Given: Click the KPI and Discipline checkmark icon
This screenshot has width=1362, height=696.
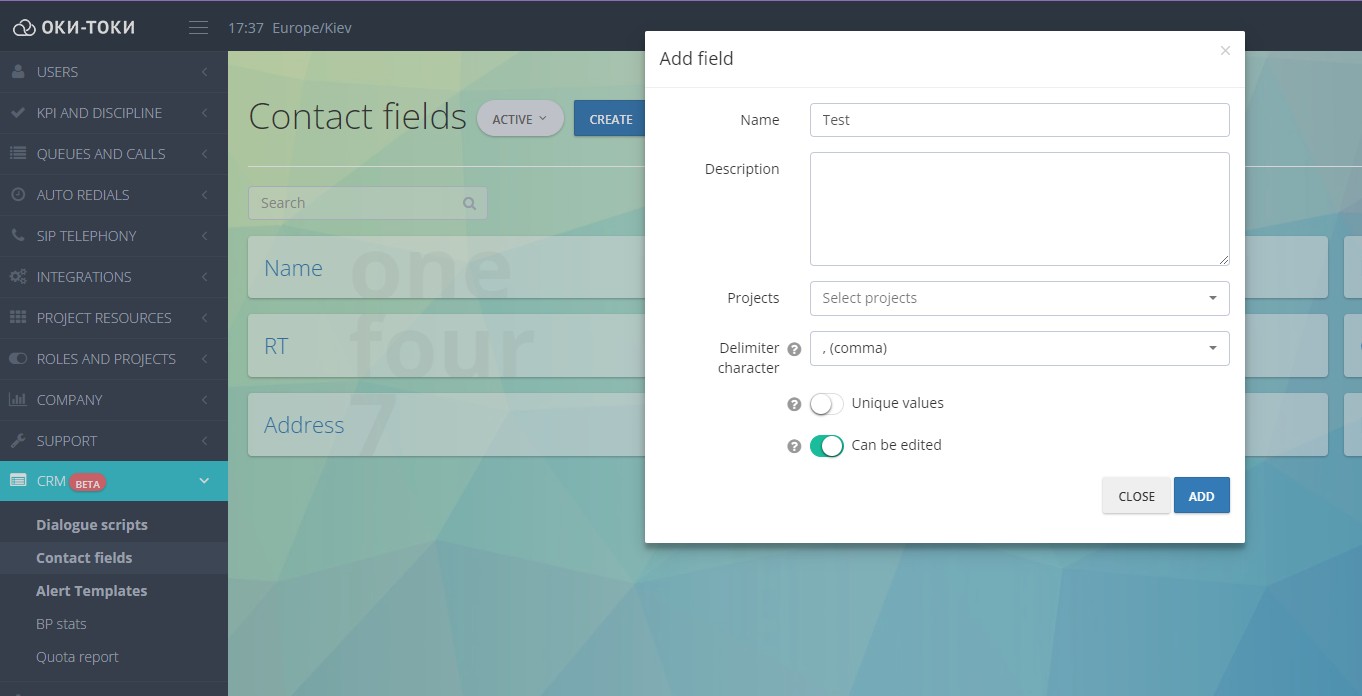Looking at the screenshot, I should [18, 113].
